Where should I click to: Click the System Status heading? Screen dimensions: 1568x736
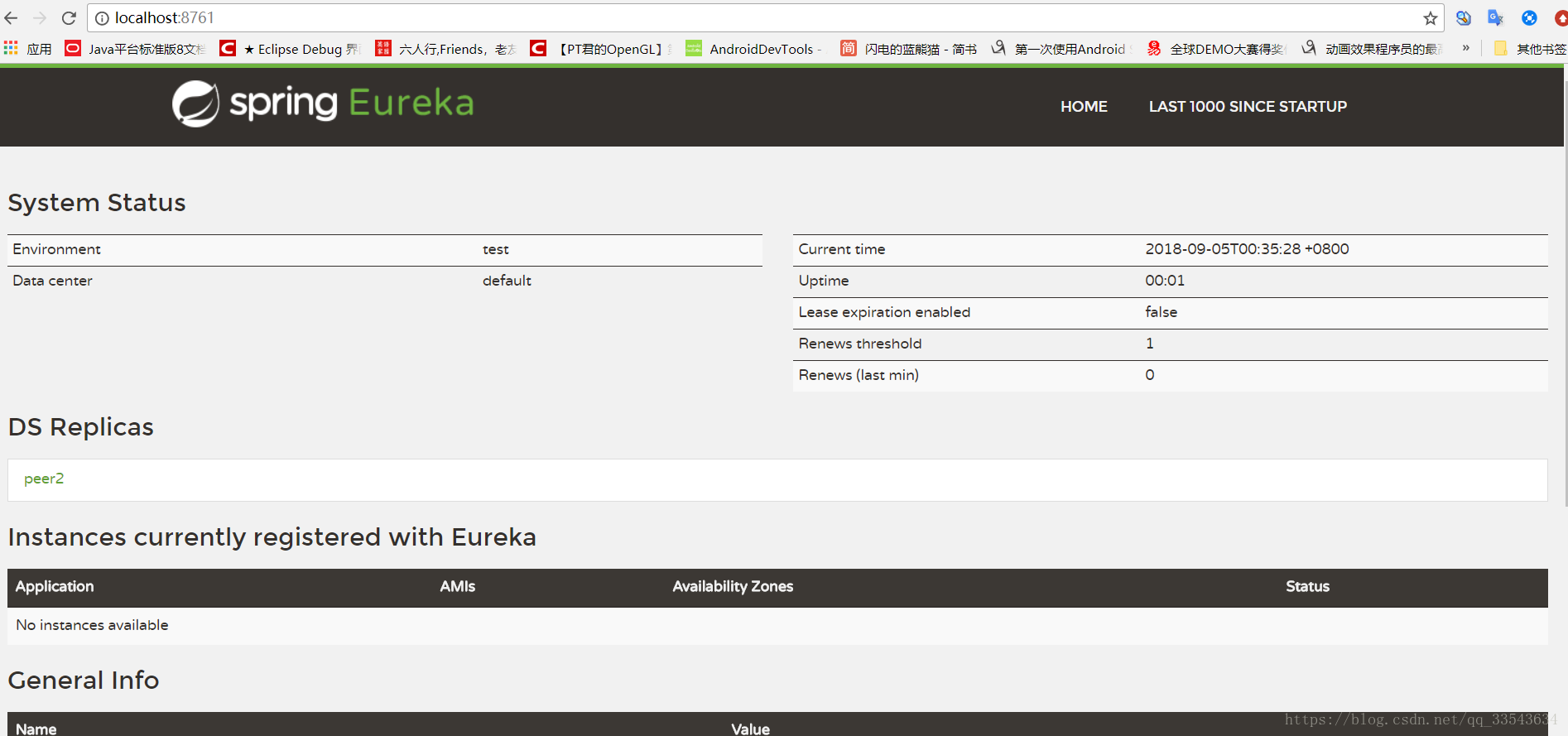click(97, 203)
